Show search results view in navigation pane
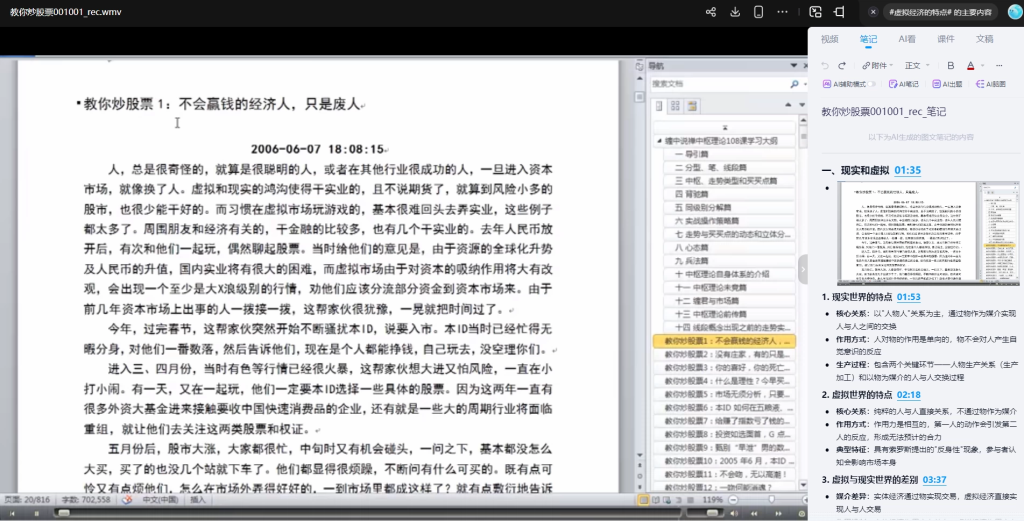Image resolution: width=1024 pixels, height=521 pixels. coord(692,106)
